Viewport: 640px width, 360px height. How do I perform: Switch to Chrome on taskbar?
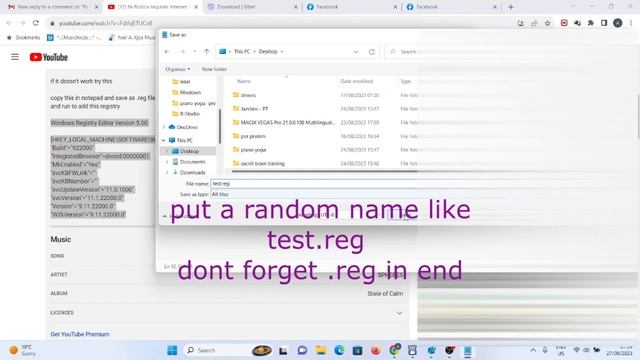tap(394, 350)
